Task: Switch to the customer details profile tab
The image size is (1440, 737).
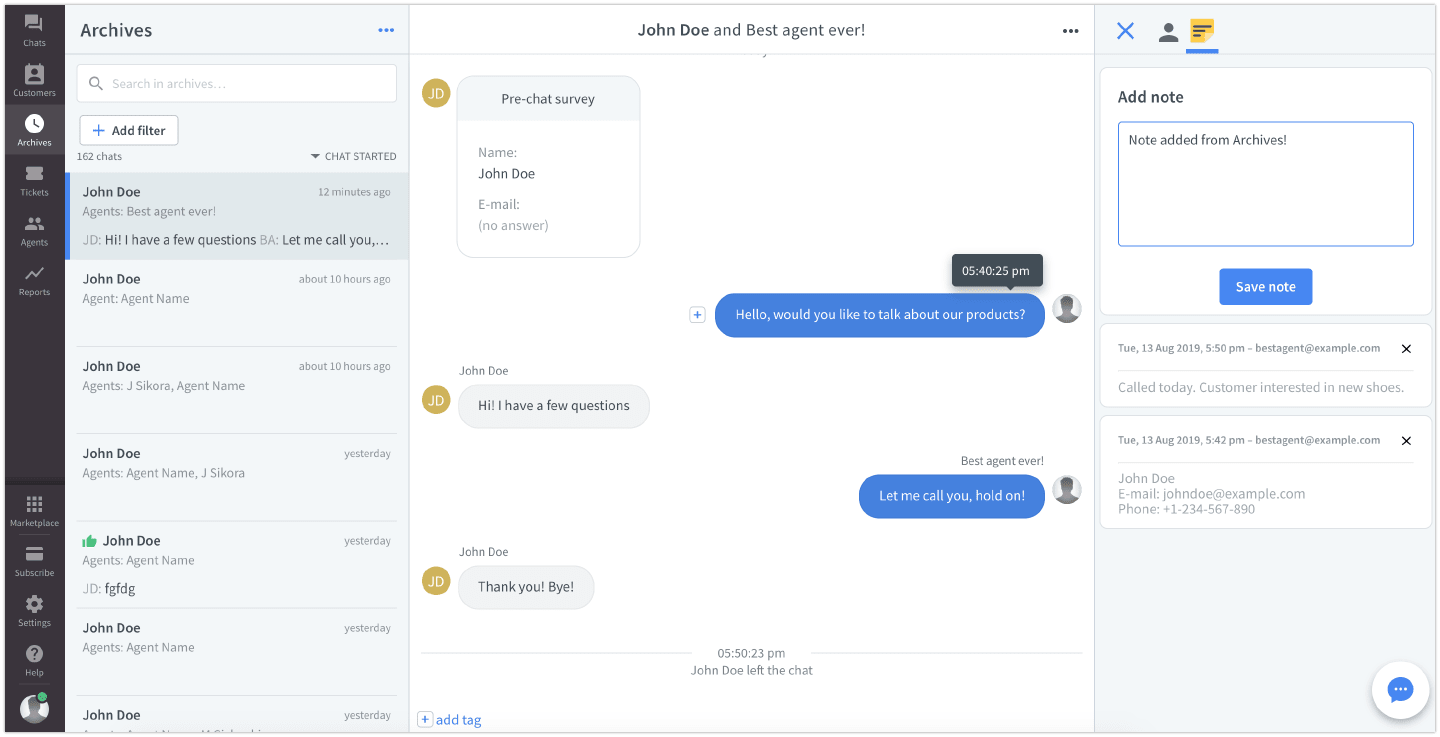Action: coord(1168,31)
